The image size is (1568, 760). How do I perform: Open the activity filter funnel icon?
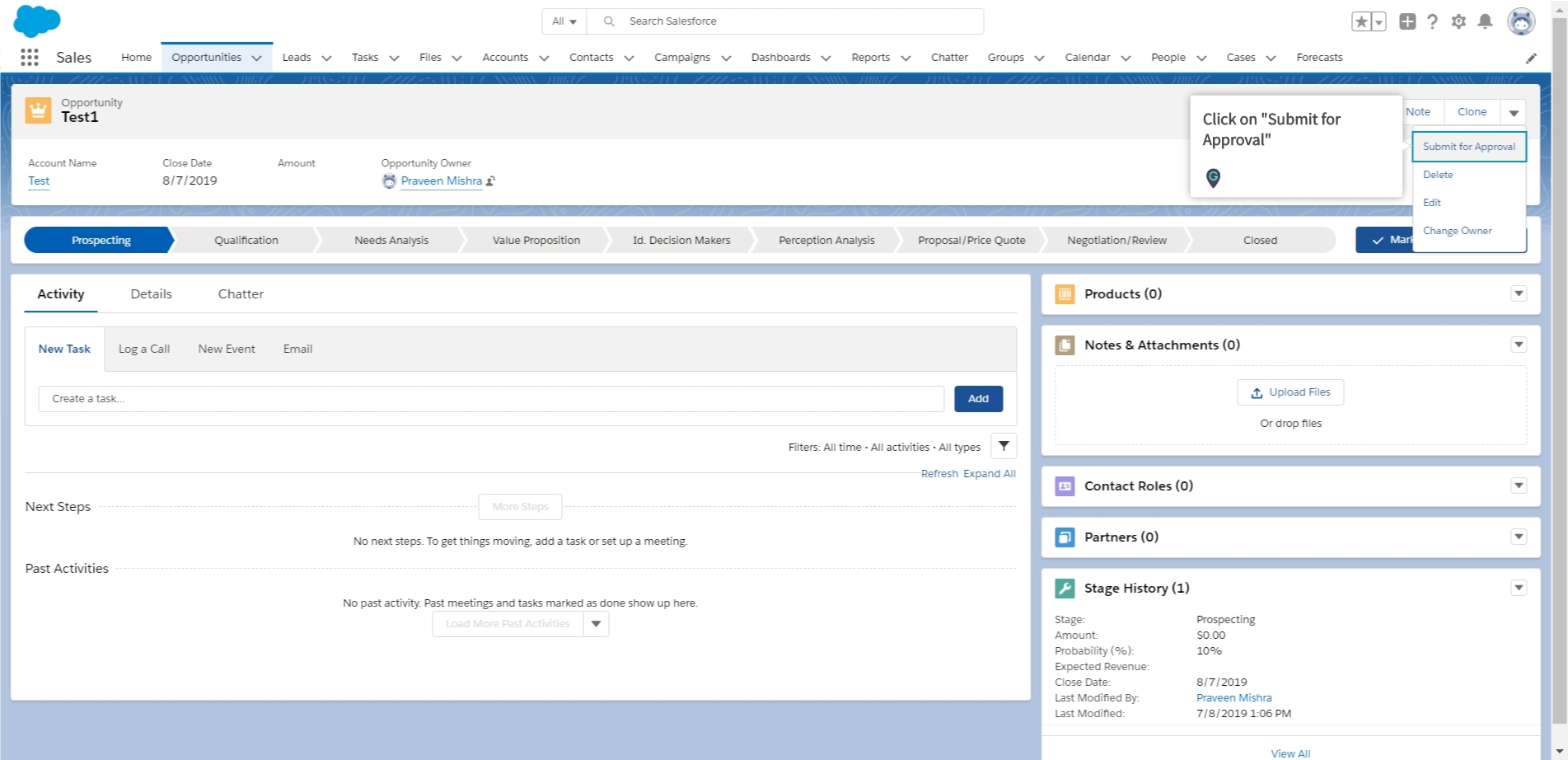tap(1004, 446)
